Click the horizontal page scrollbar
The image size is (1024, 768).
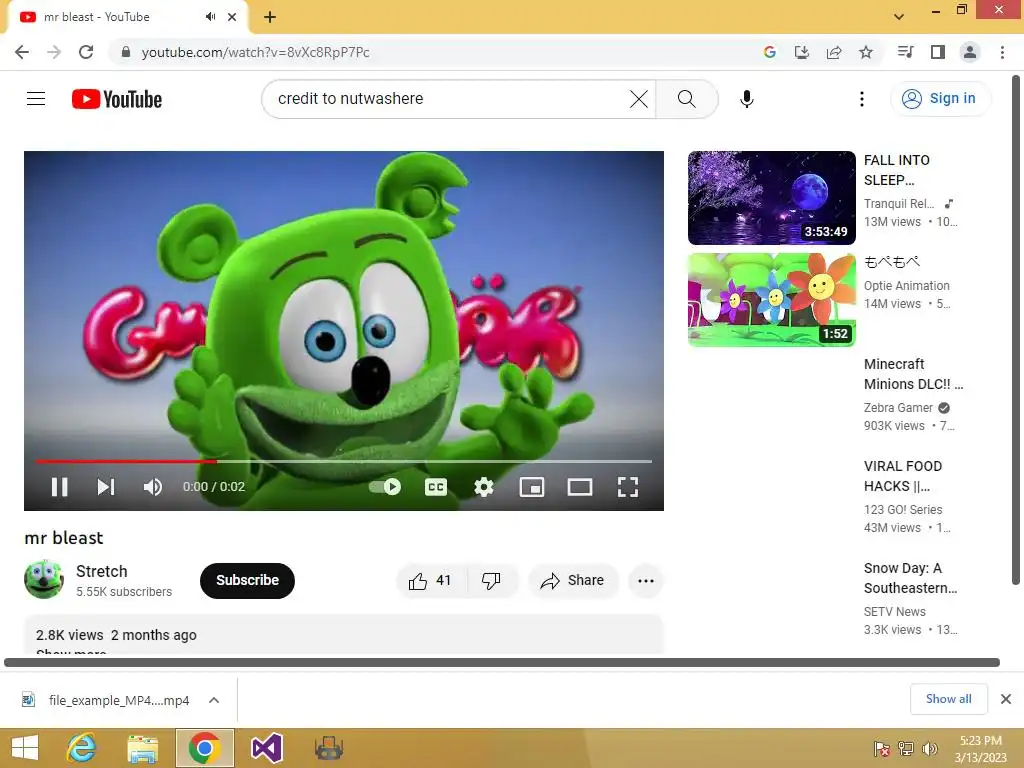point(502,662)
